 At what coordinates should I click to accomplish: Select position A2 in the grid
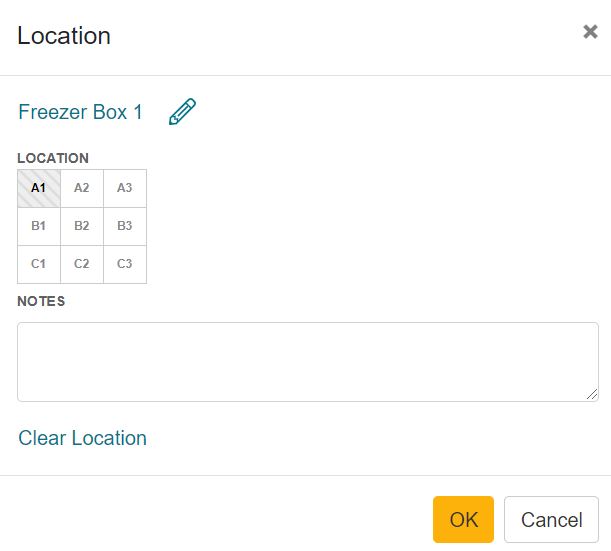click(x=82, y=188)
